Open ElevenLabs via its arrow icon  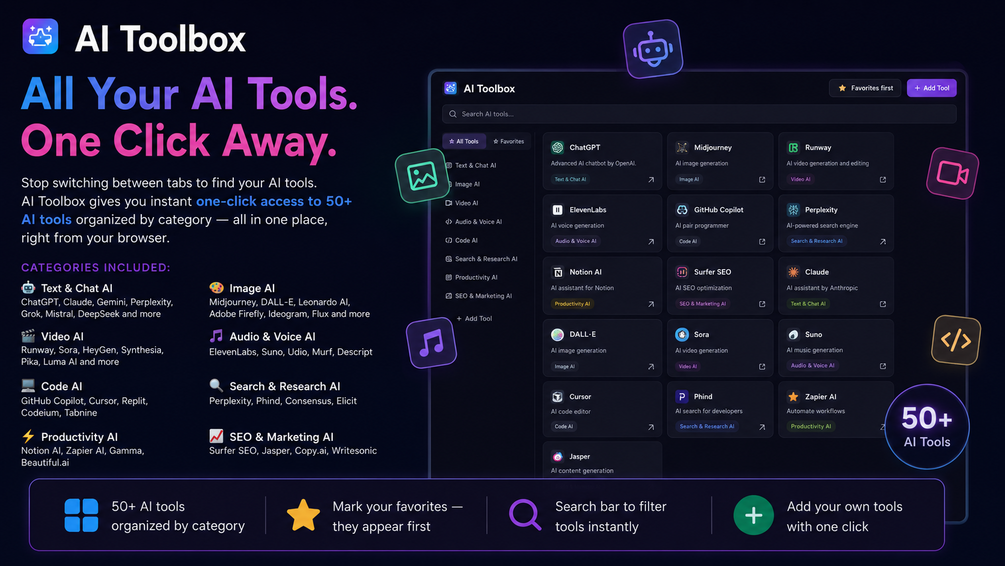[x=651, y=242]
